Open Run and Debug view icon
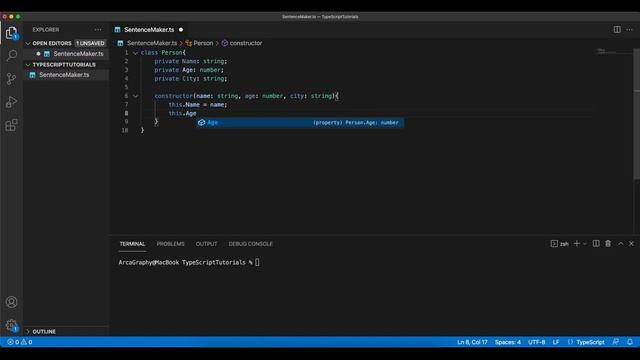 11,102
